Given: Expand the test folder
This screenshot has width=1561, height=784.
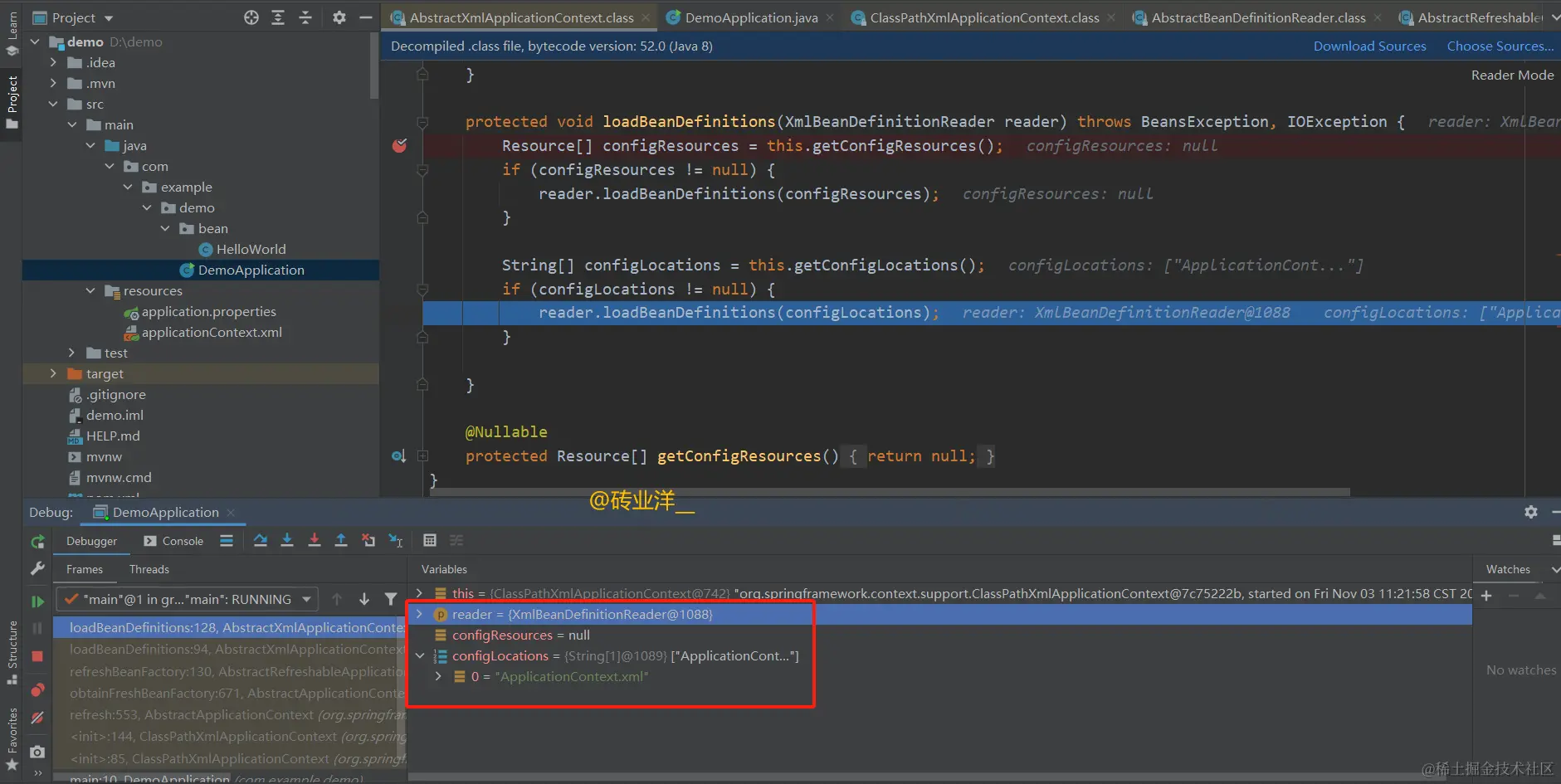Looking at the screenshot, I should tap(71, 353).
